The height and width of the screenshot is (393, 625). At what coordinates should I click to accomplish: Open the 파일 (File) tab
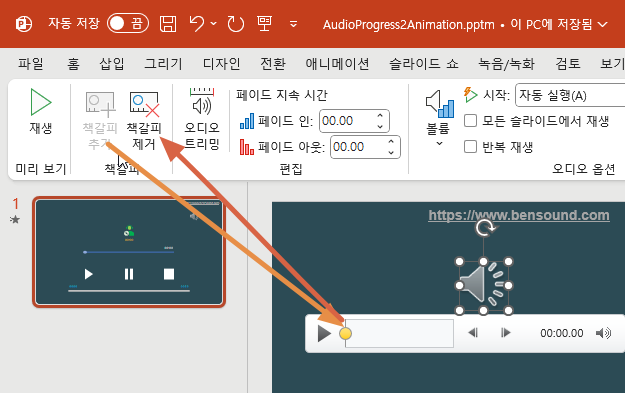(x=31, y=63)
